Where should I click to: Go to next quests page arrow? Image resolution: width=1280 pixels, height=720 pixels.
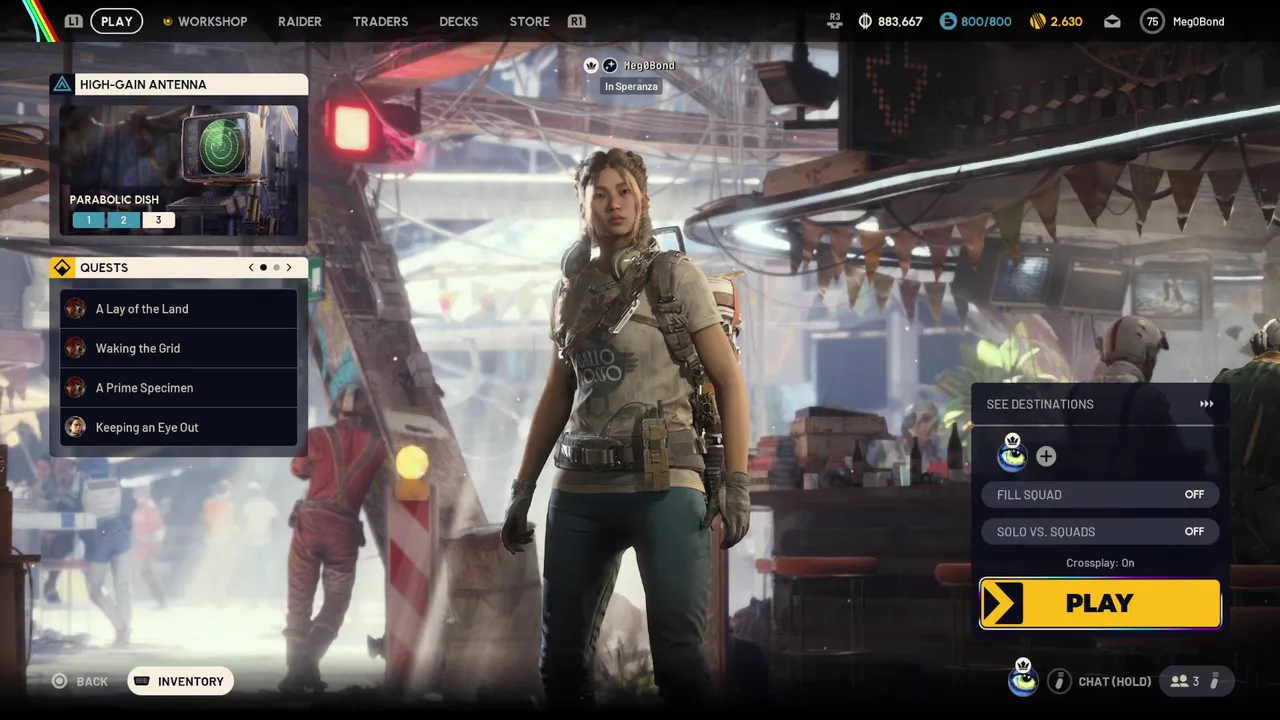point(289,268)
